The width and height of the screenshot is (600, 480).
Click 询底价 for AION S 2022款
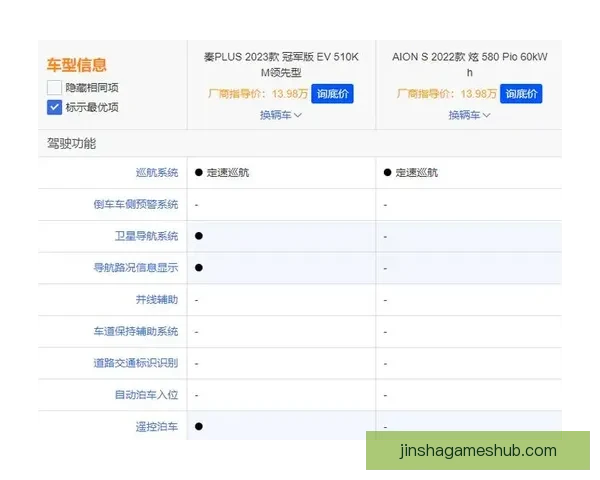click(x=521, y=94)
